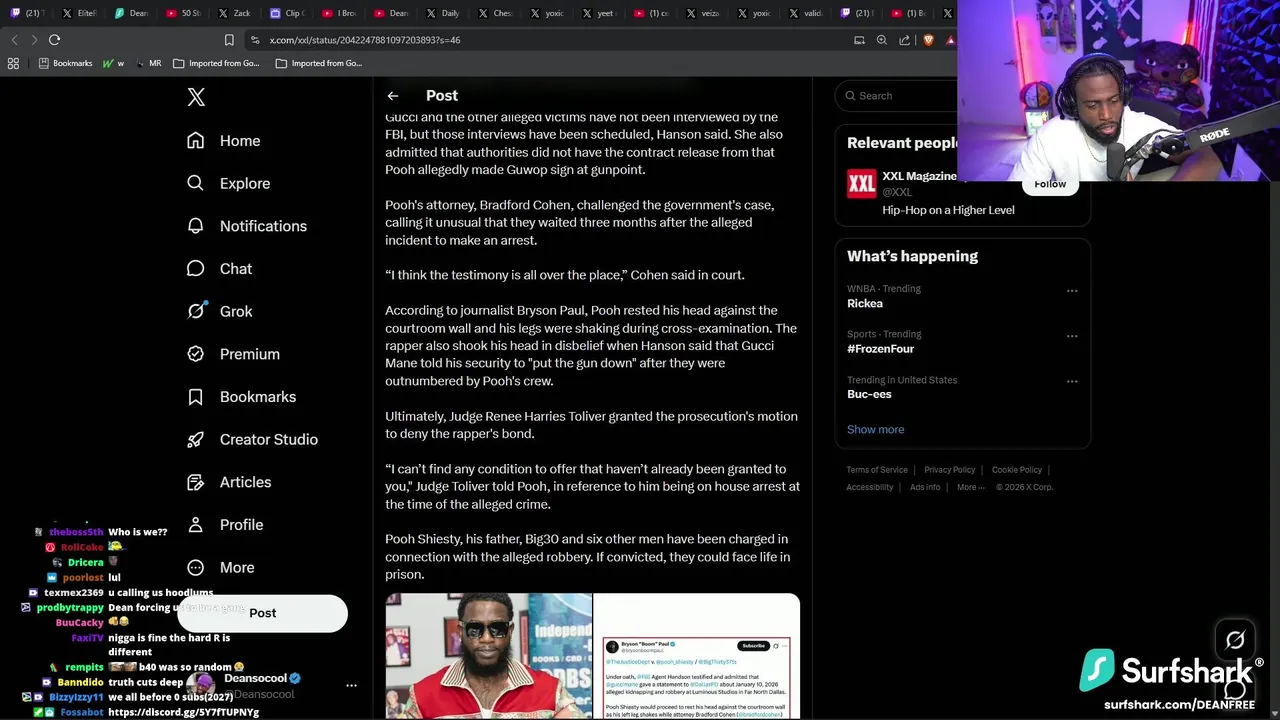Viewport: 1280px width, 720px height.
Task: Switch to the first Twitch (21) tab
Action: (x=28, y=13)
